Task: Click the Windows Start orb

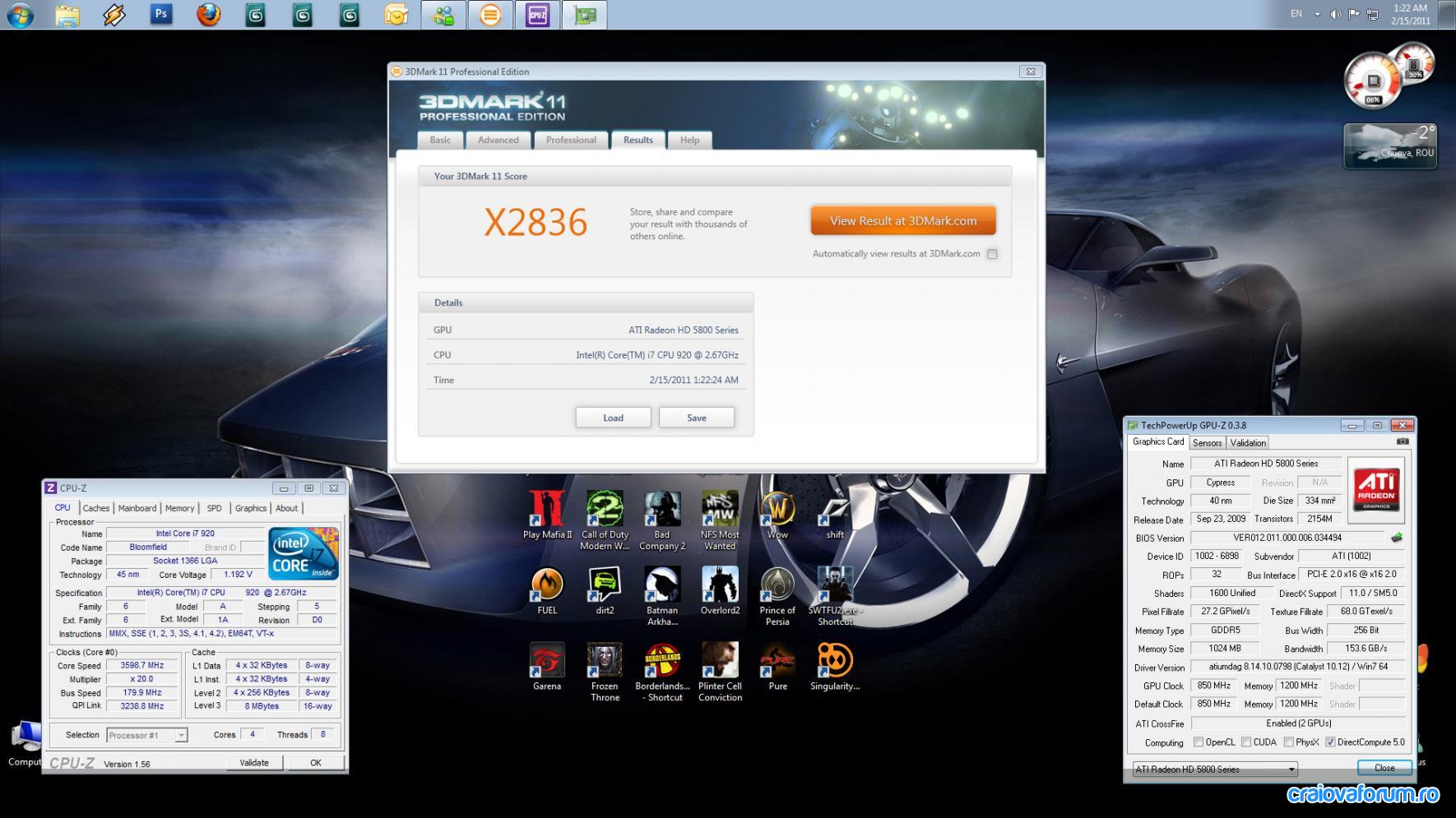Action: pyautogui.click(x=20, y=14)
